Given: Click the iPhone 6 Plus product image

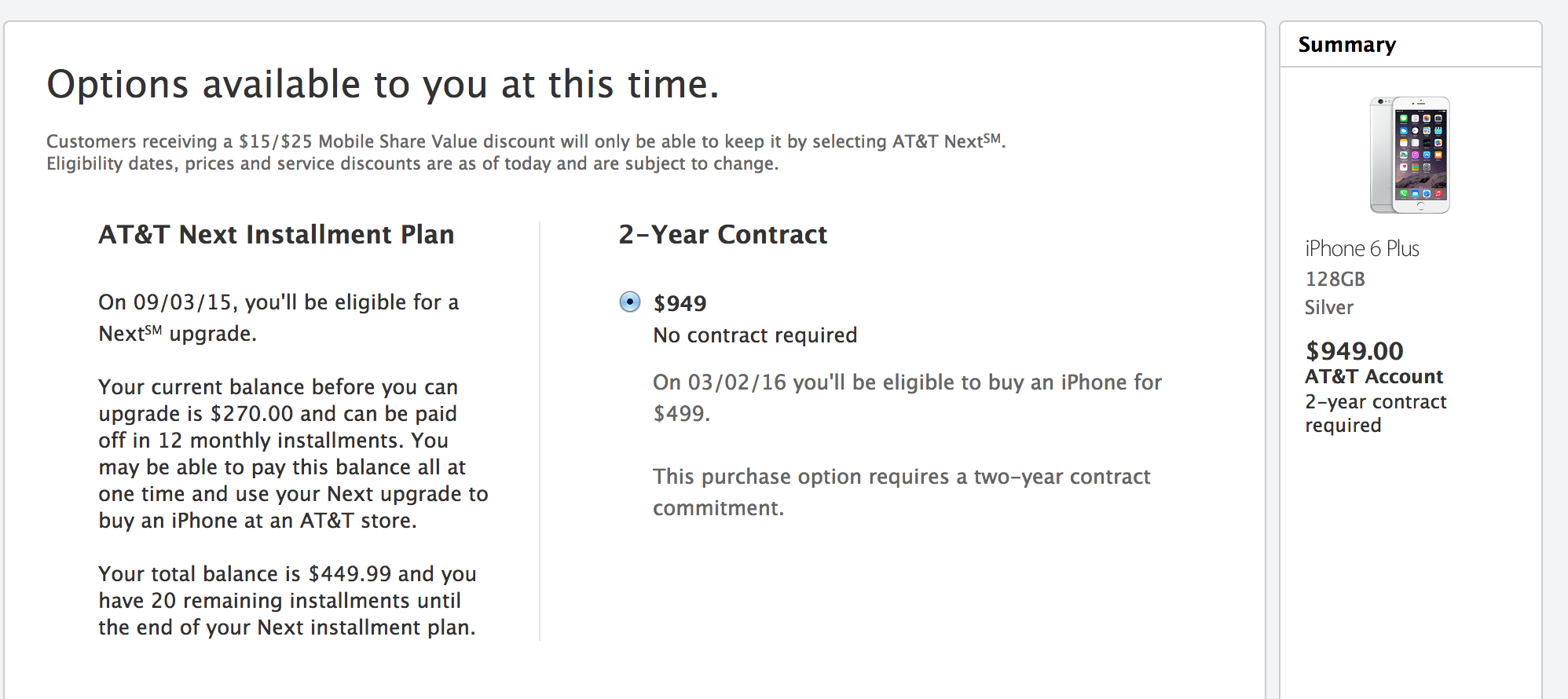Looking at the screenshot, I should (1410, 155).
